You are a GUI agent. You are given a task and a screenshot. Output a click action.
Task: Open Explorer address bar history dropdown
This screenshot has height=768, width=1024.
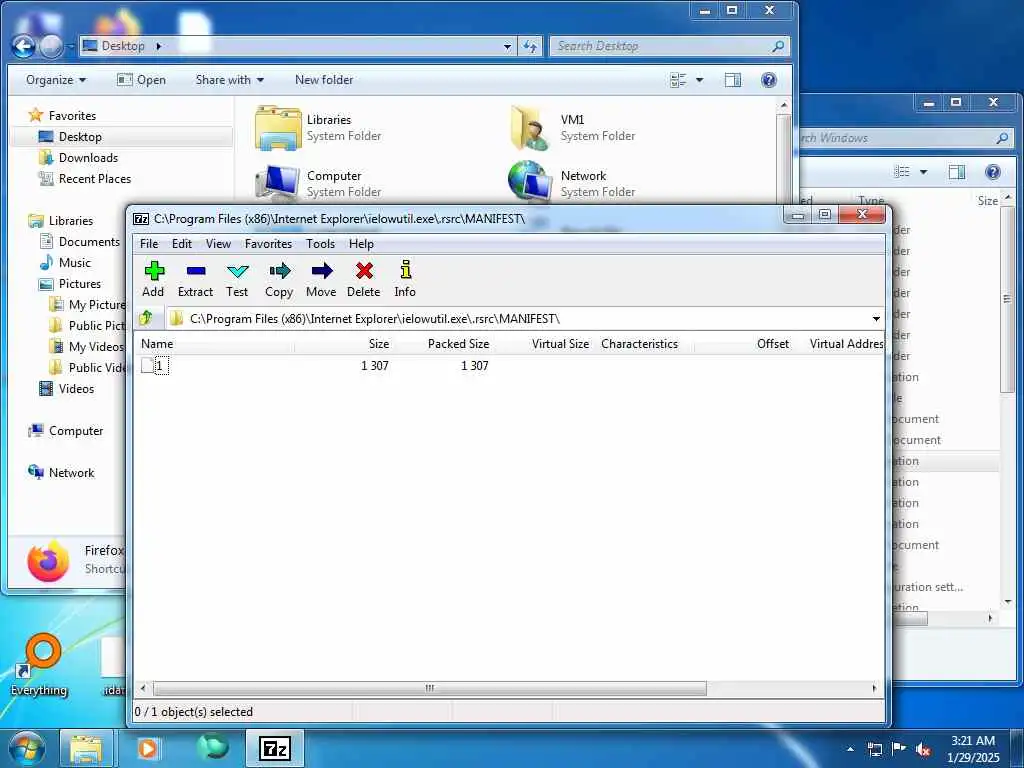(507, 46)
